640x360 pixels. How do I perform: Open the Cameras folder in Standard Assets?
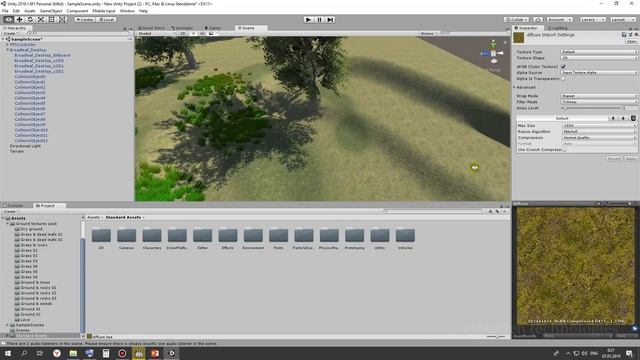click(x=127, y=239)
